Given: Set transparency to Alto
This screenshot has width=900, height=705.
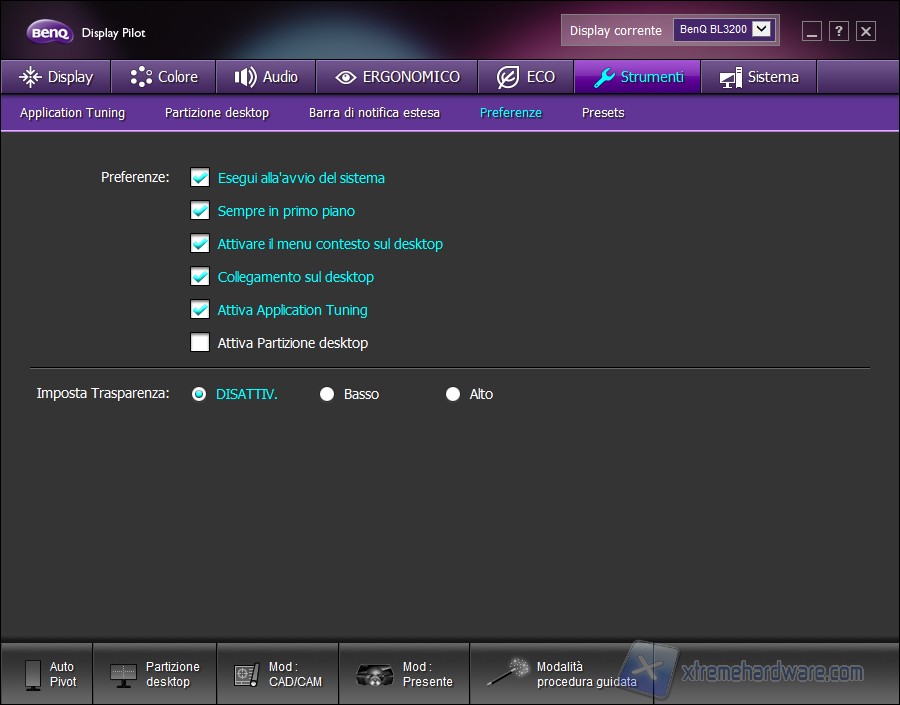Looking at the screenshot, I should (x=453, y=394).
